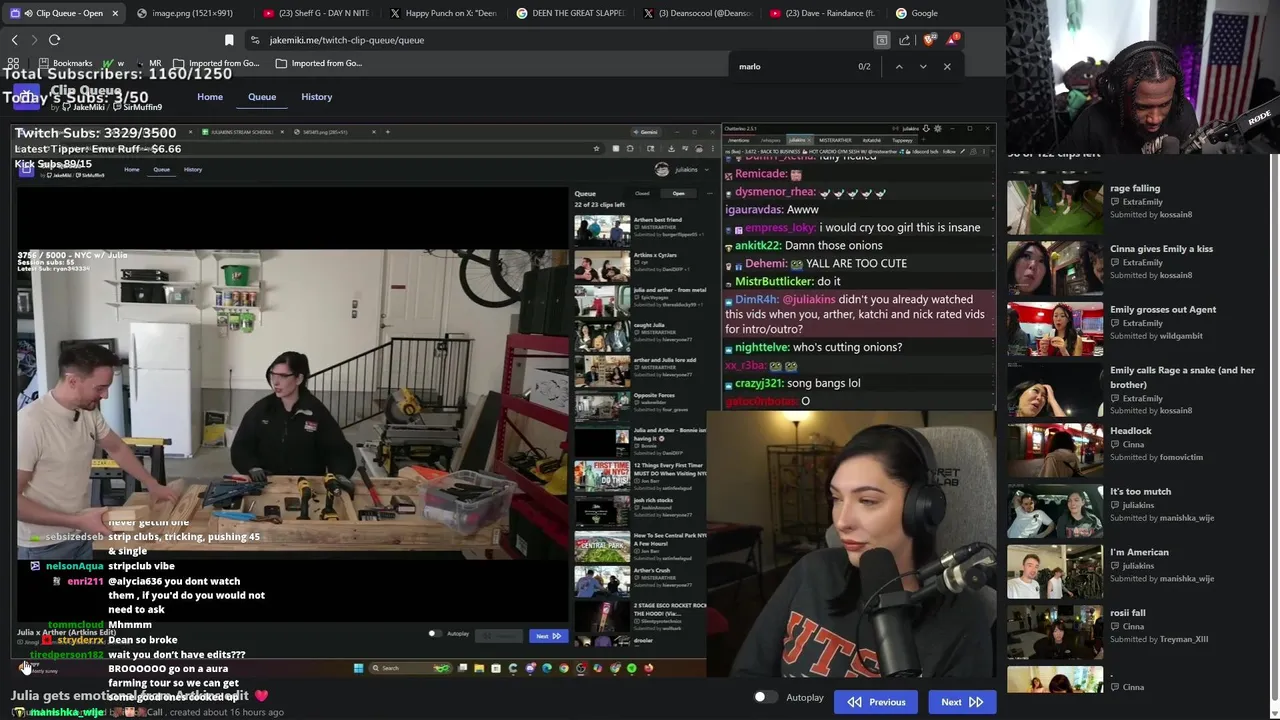Select the Queue nav item
The image size is (1280, 720).
(x=262, y=97)
